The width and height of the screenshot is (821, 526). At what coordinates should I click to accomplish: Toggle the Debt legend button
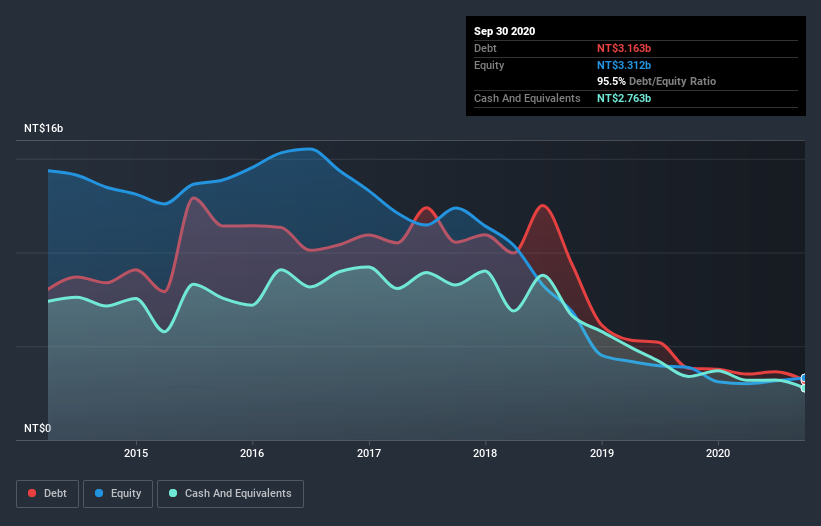click(48, 494)
